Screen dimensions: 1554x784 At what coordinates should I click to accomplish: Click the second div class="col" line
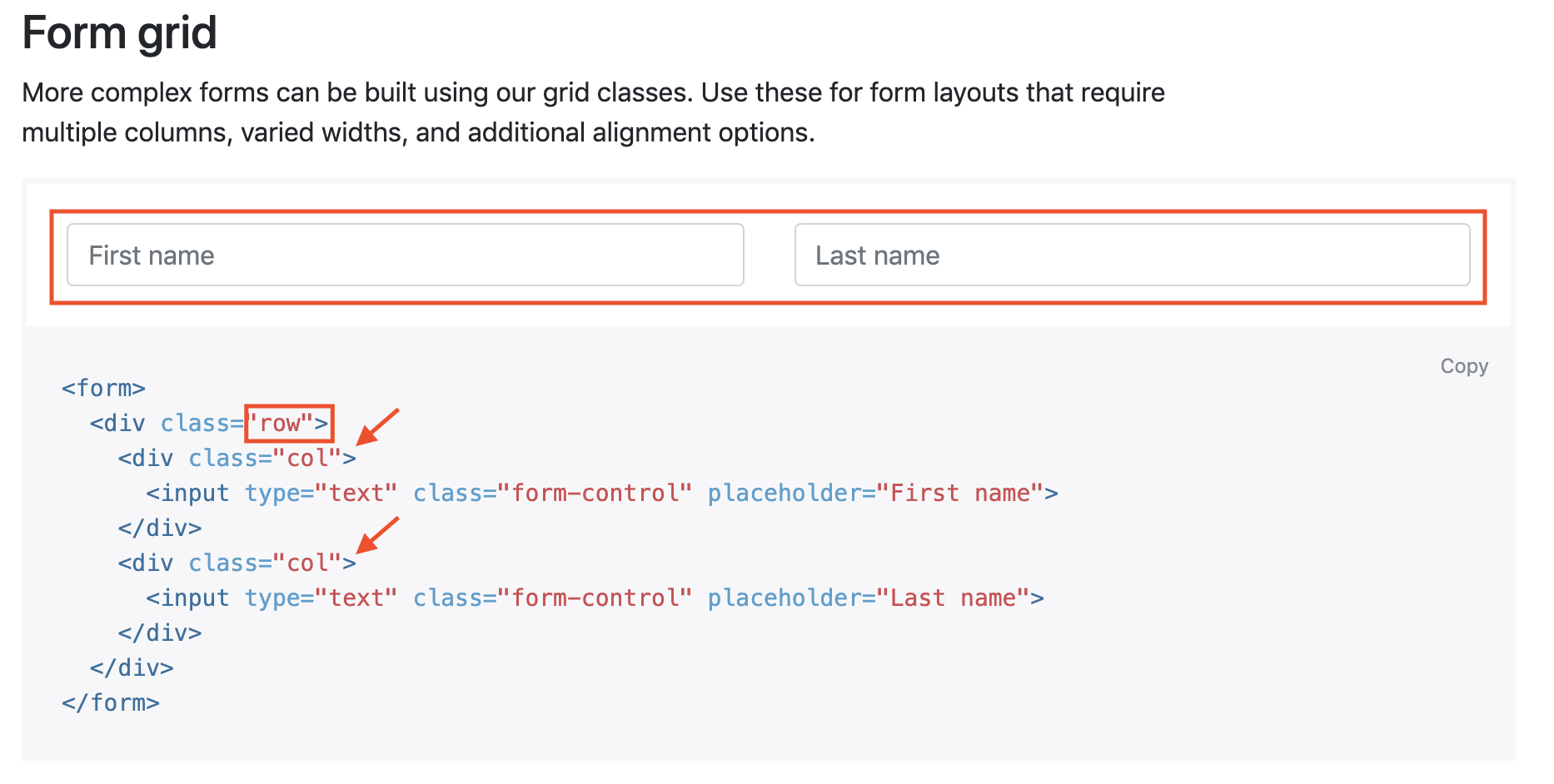click(x=237, y=563)
